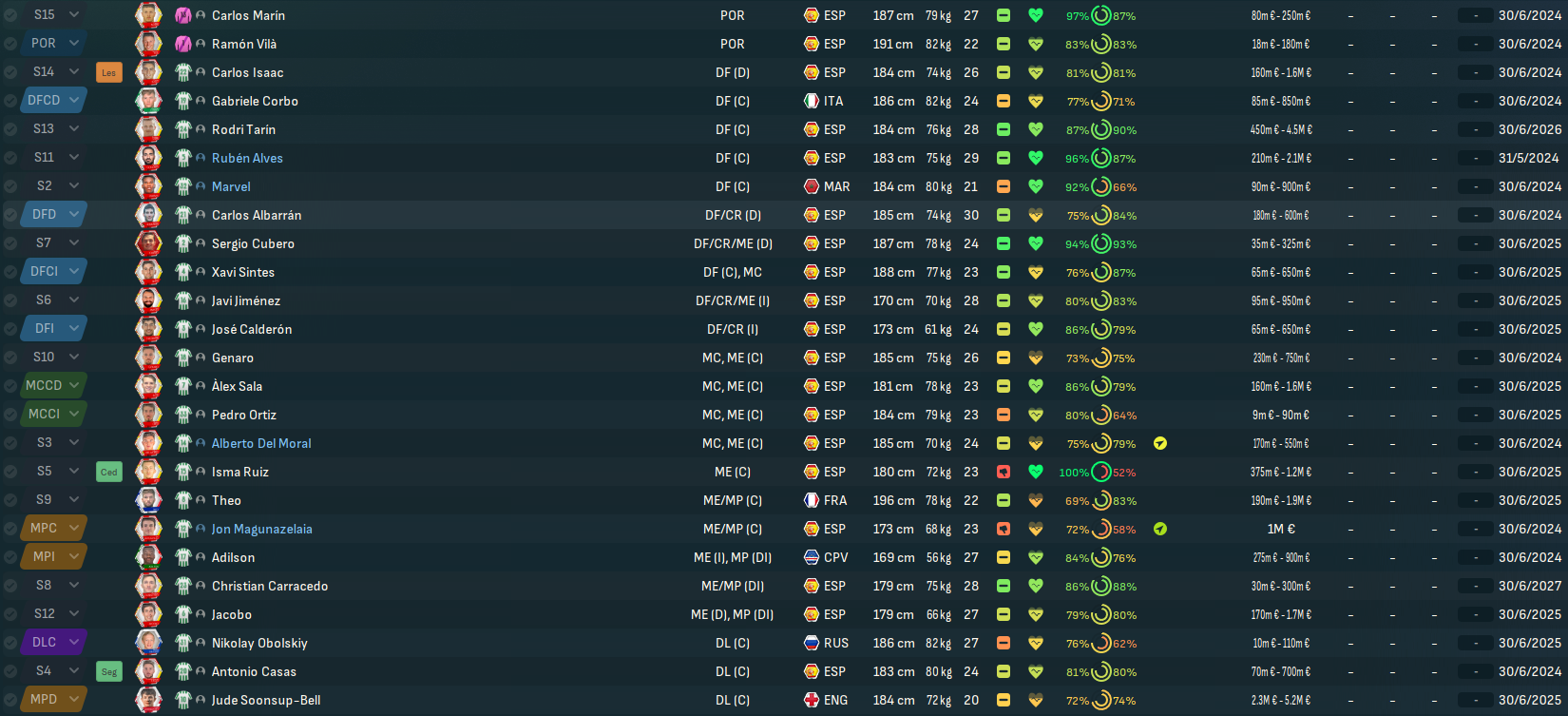This screenshot has height=716, width=1568.
Task: Toggle the selection checkmark for Carlos Marín's row
Action: click(10, 15)
